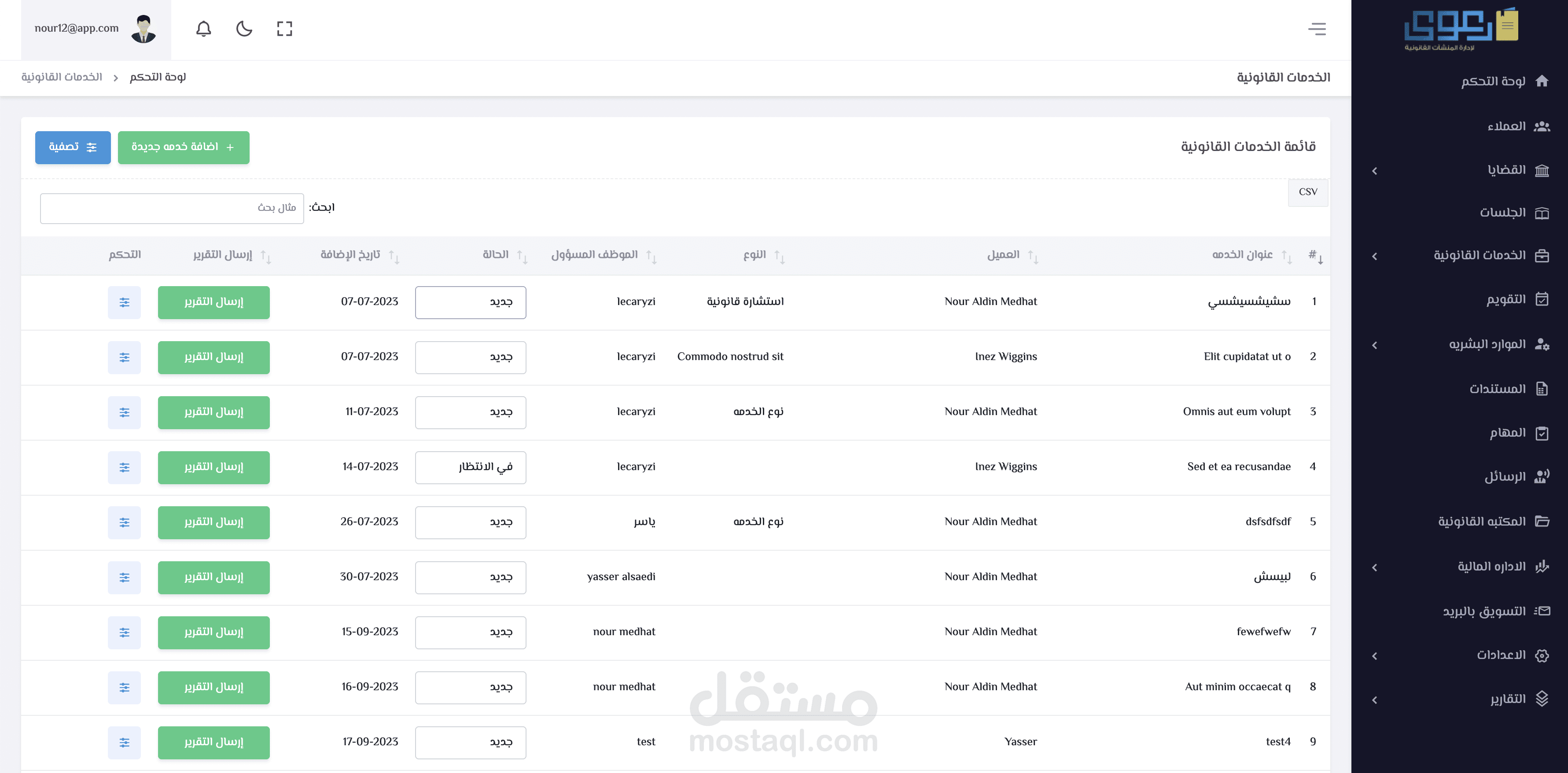This screenshot has height=773, width=1568.
Task: Click the user avatar for nour12@app.com
Action: (x=144, y=29)
